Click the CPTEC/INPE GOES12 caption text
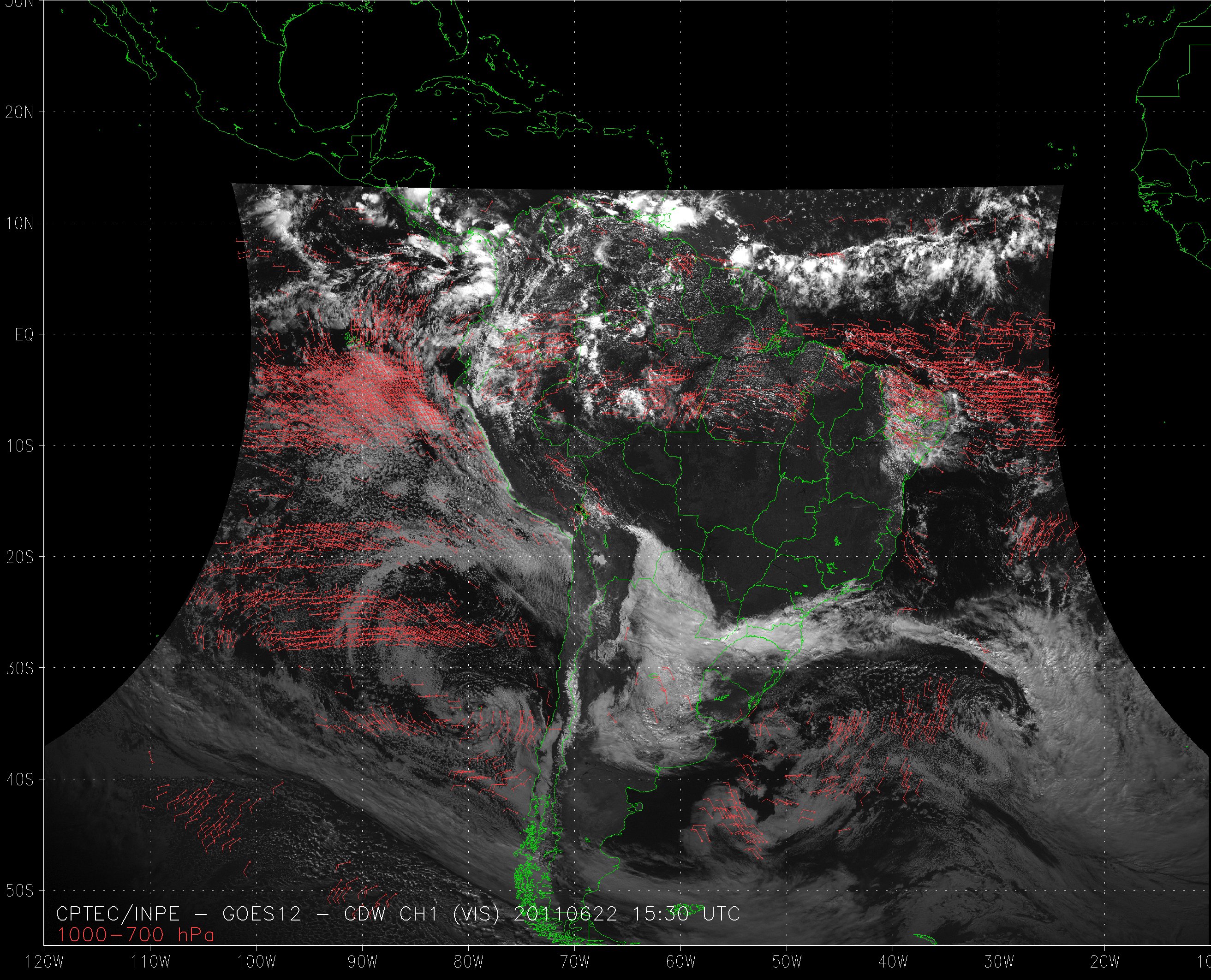 point(398,914)
